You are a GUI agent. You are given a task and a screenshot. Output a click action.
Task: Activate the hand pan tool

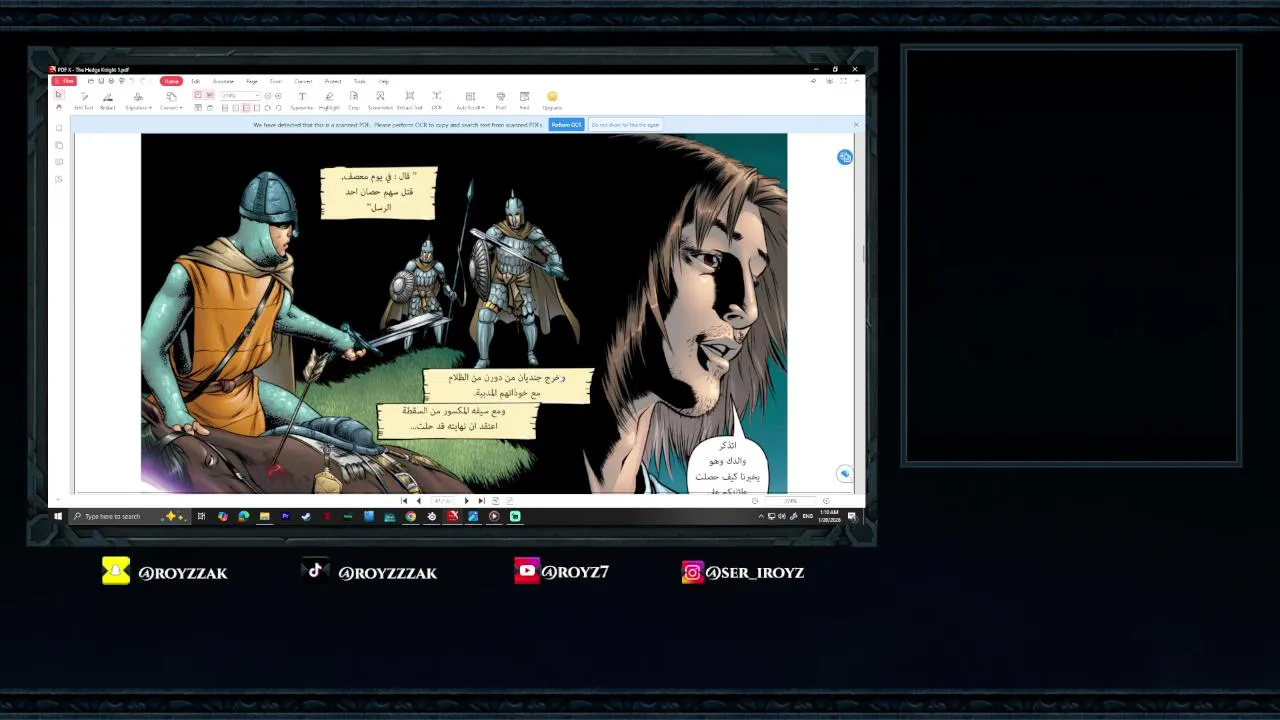pyautogui.click(x=58, y=107)
